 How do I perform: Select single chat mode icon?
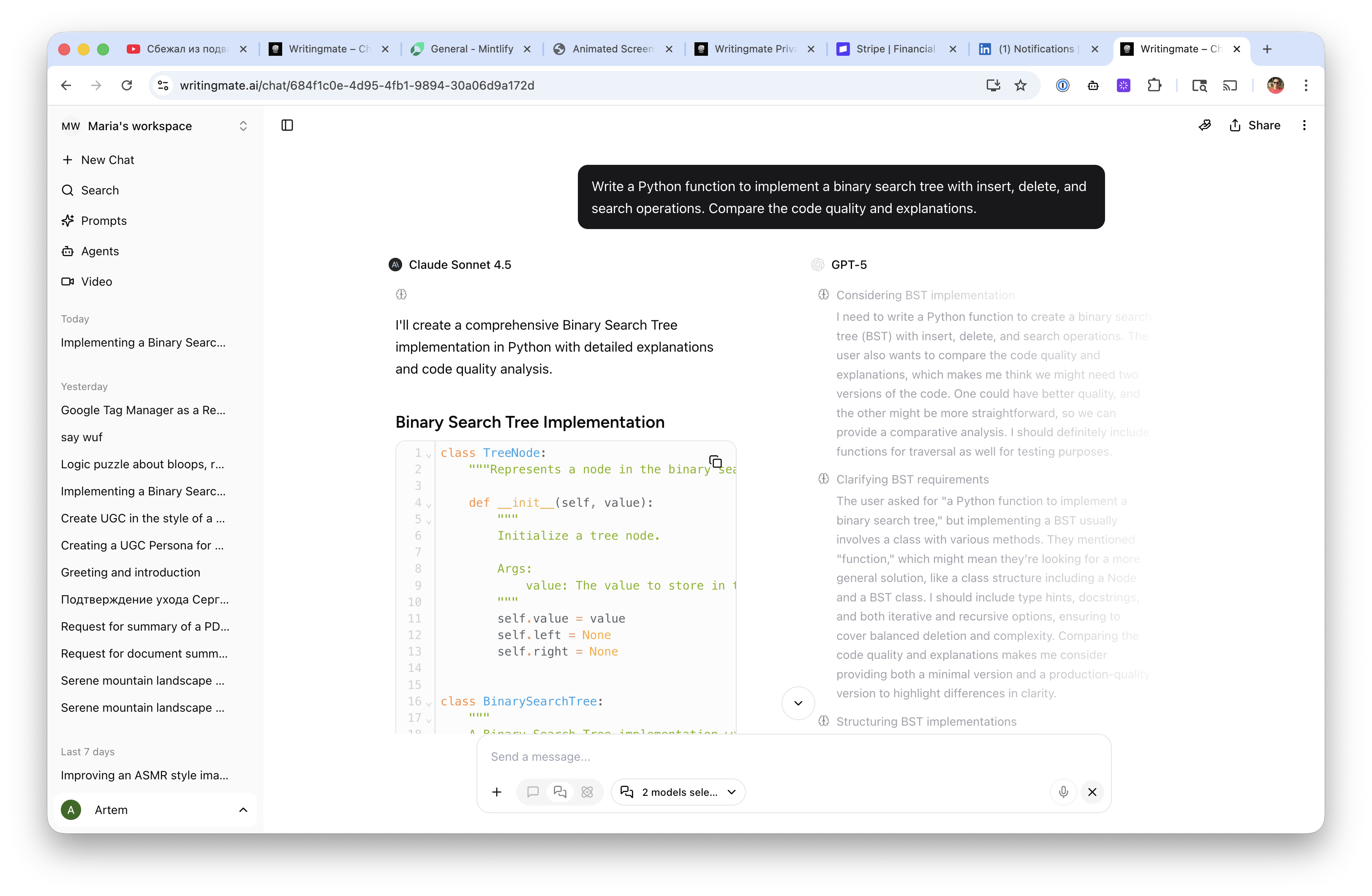pos(533,792)
